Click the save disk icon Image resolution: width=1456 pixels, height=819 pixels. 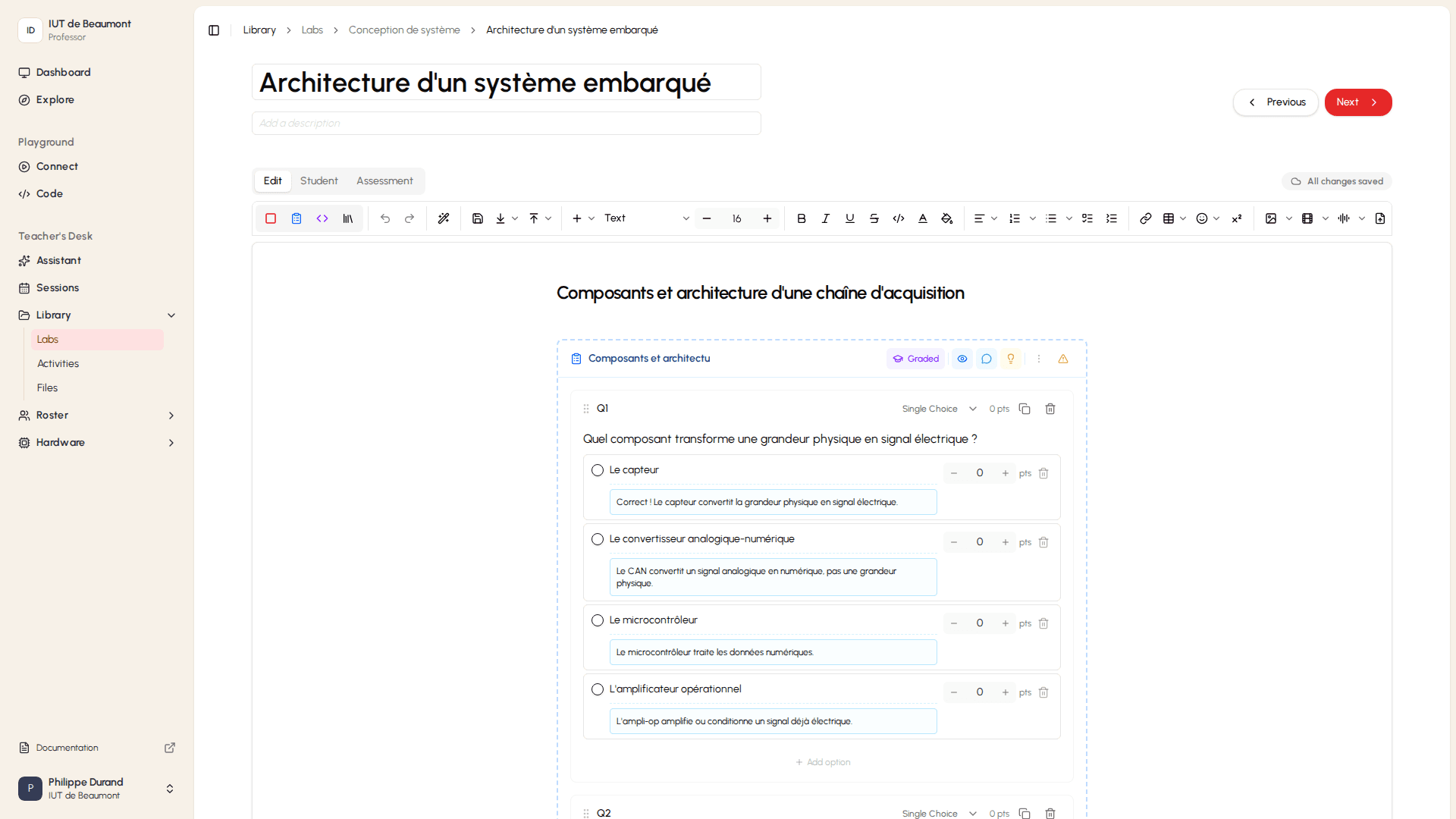(478, 218)
